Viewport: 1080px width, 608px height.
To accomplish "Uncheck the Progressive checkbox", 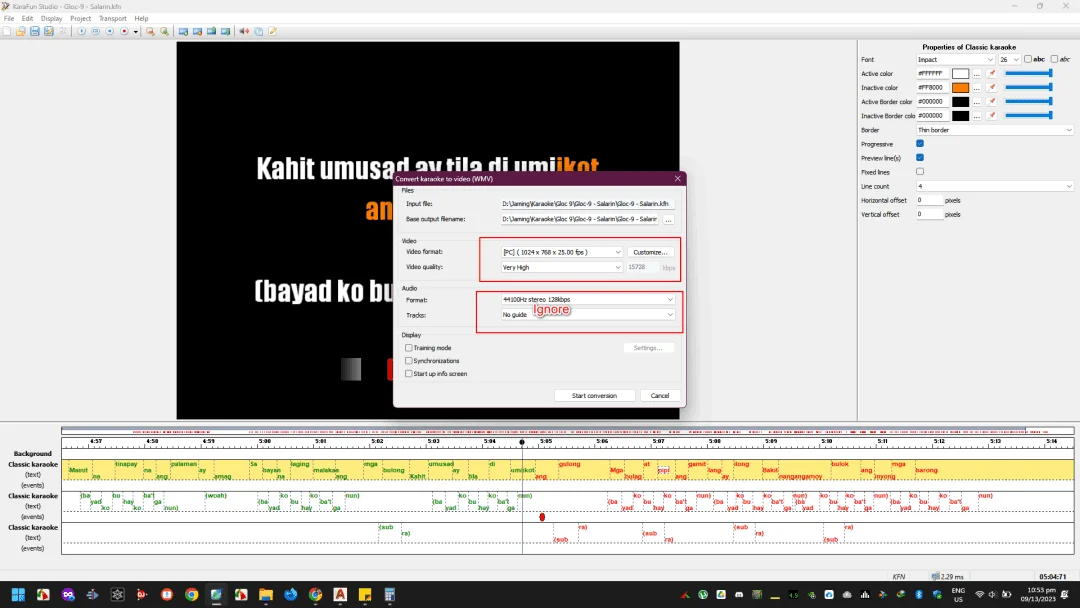I will (920, 144).
